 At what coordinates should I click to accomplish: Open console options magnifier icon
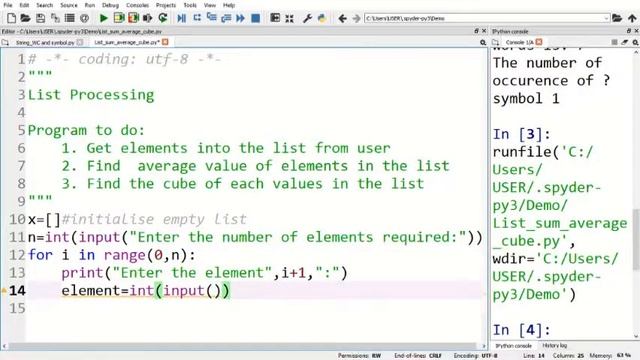[635, 42]
